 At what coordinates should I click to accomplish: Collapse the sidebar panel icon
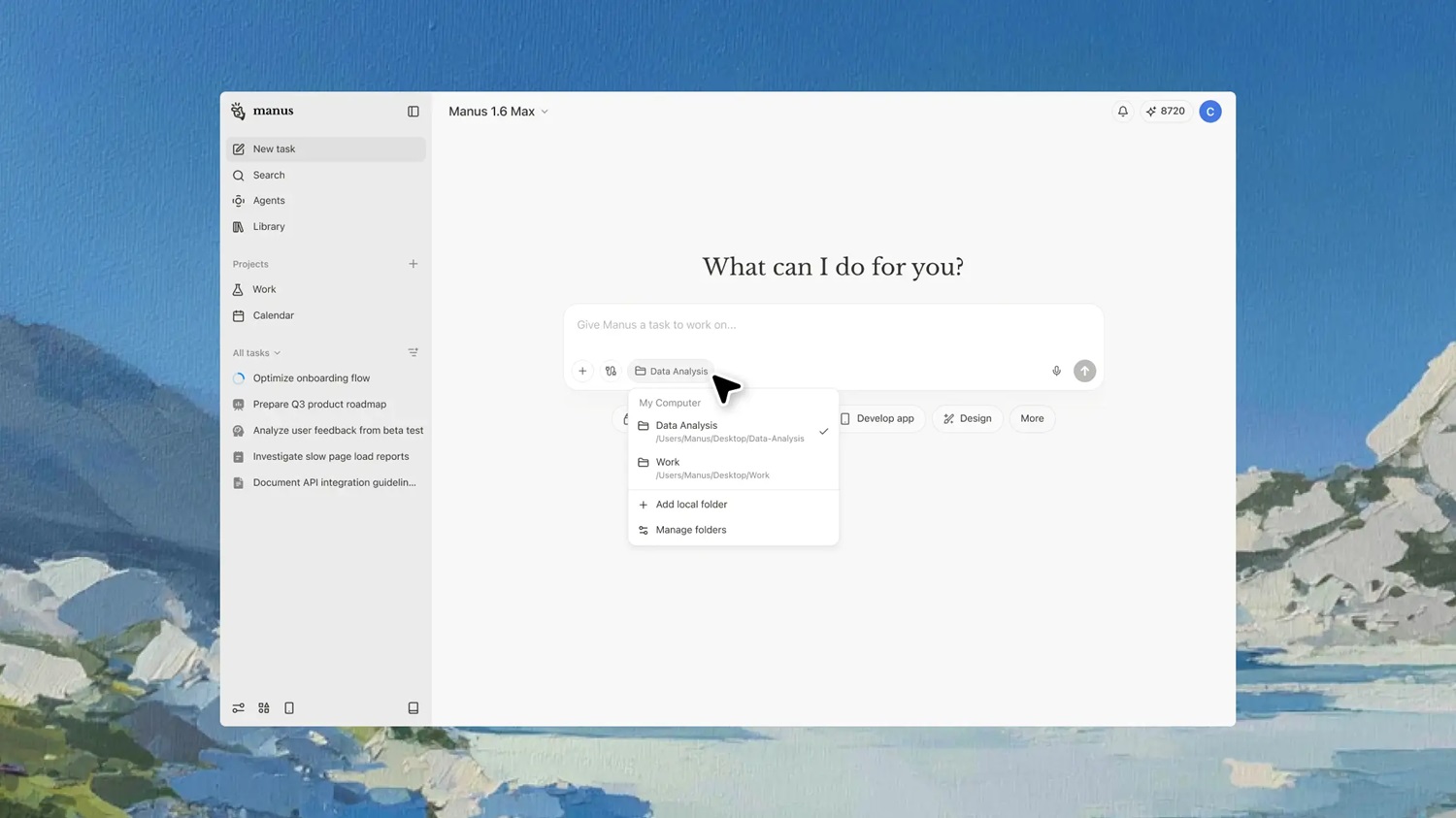413,112
